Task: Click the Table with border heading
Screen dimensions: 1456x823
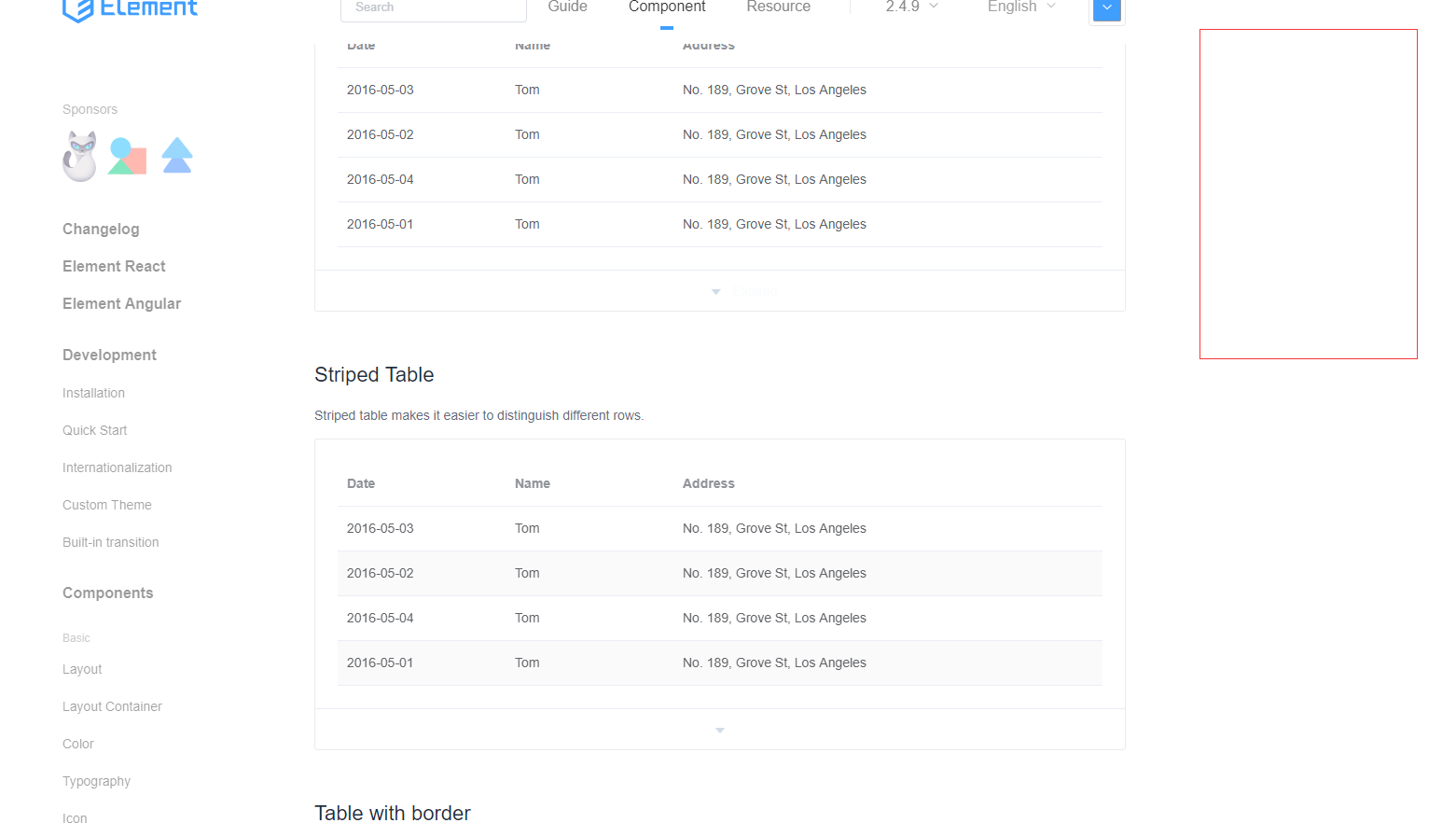Action: (393, 813)
